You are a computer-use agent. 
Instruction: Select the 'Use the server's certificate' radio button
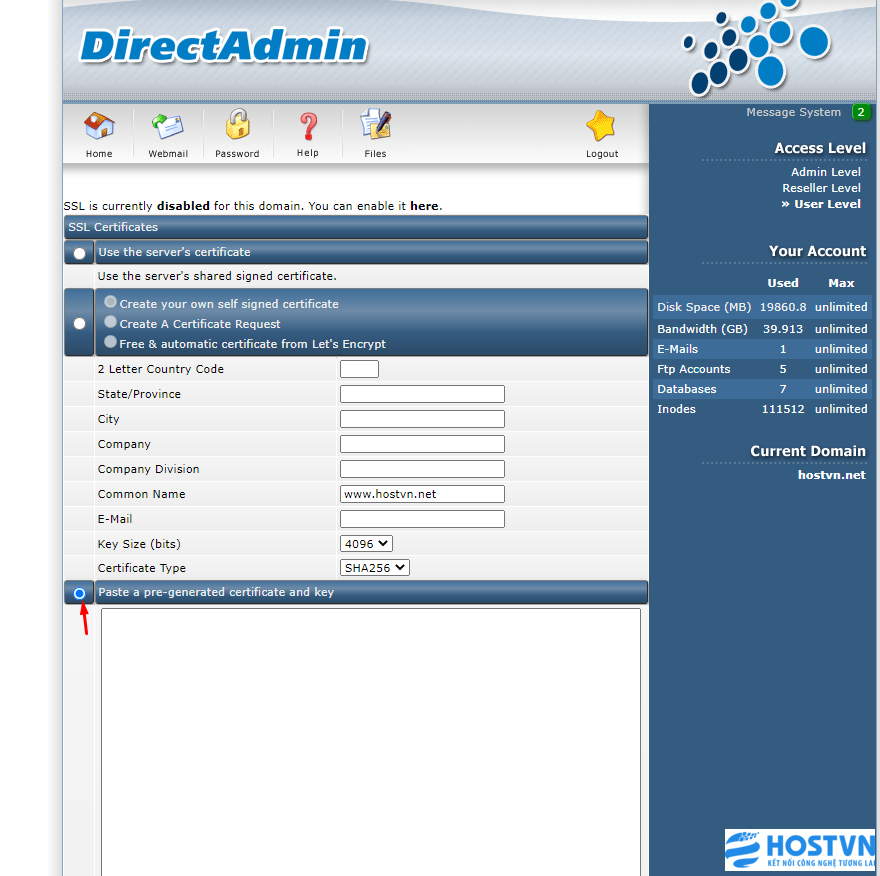tap(80, 253)
